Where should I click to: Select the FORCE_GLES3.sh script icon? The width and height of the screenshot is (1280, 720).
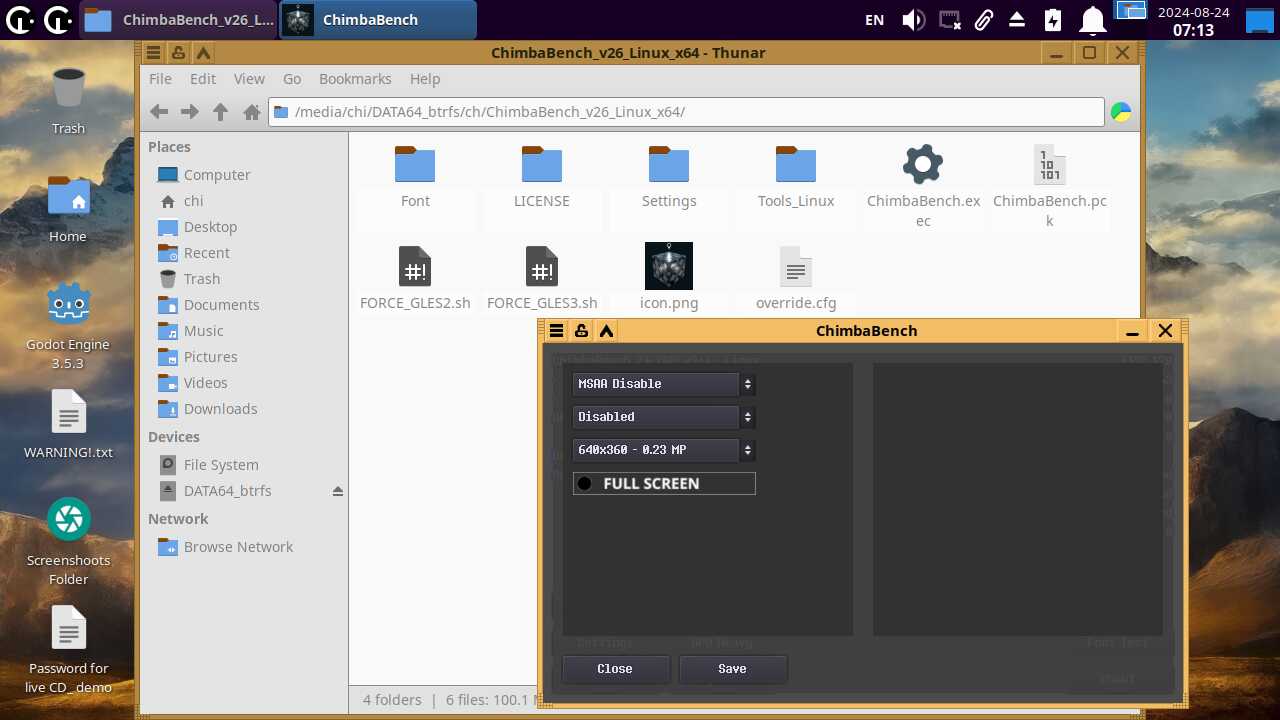coord(542,266)
